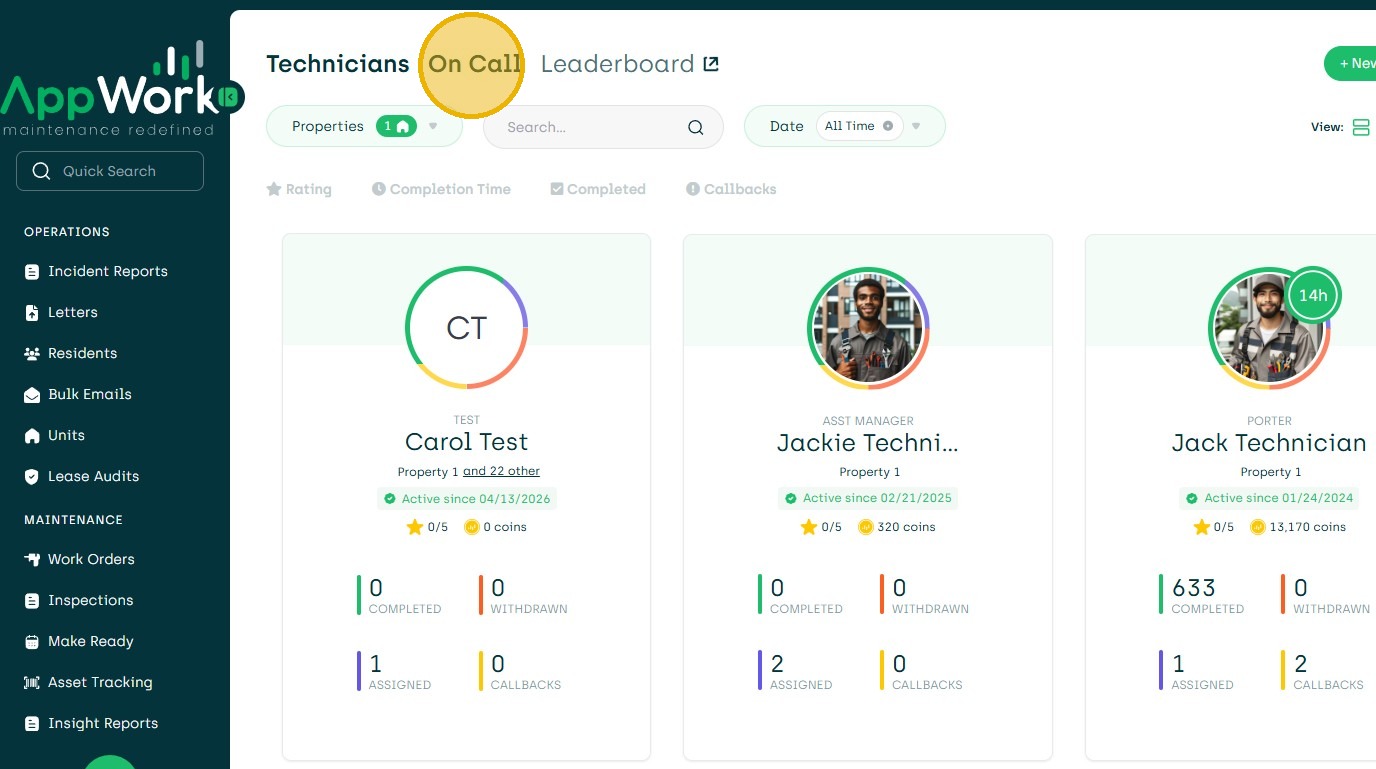This screenshot has height=769, width=1376.
Task: Click Jackie Techni... profile photo
Action: 868,328
